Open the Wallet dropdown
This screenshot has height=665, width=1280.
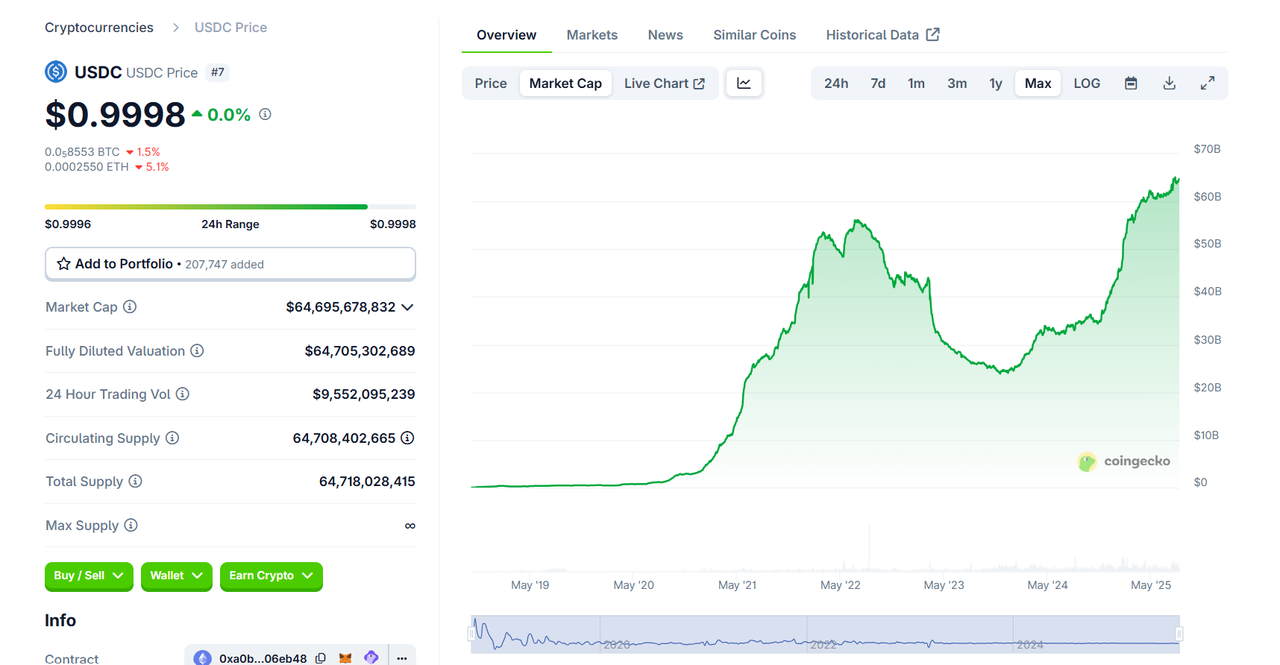(176, 576)
